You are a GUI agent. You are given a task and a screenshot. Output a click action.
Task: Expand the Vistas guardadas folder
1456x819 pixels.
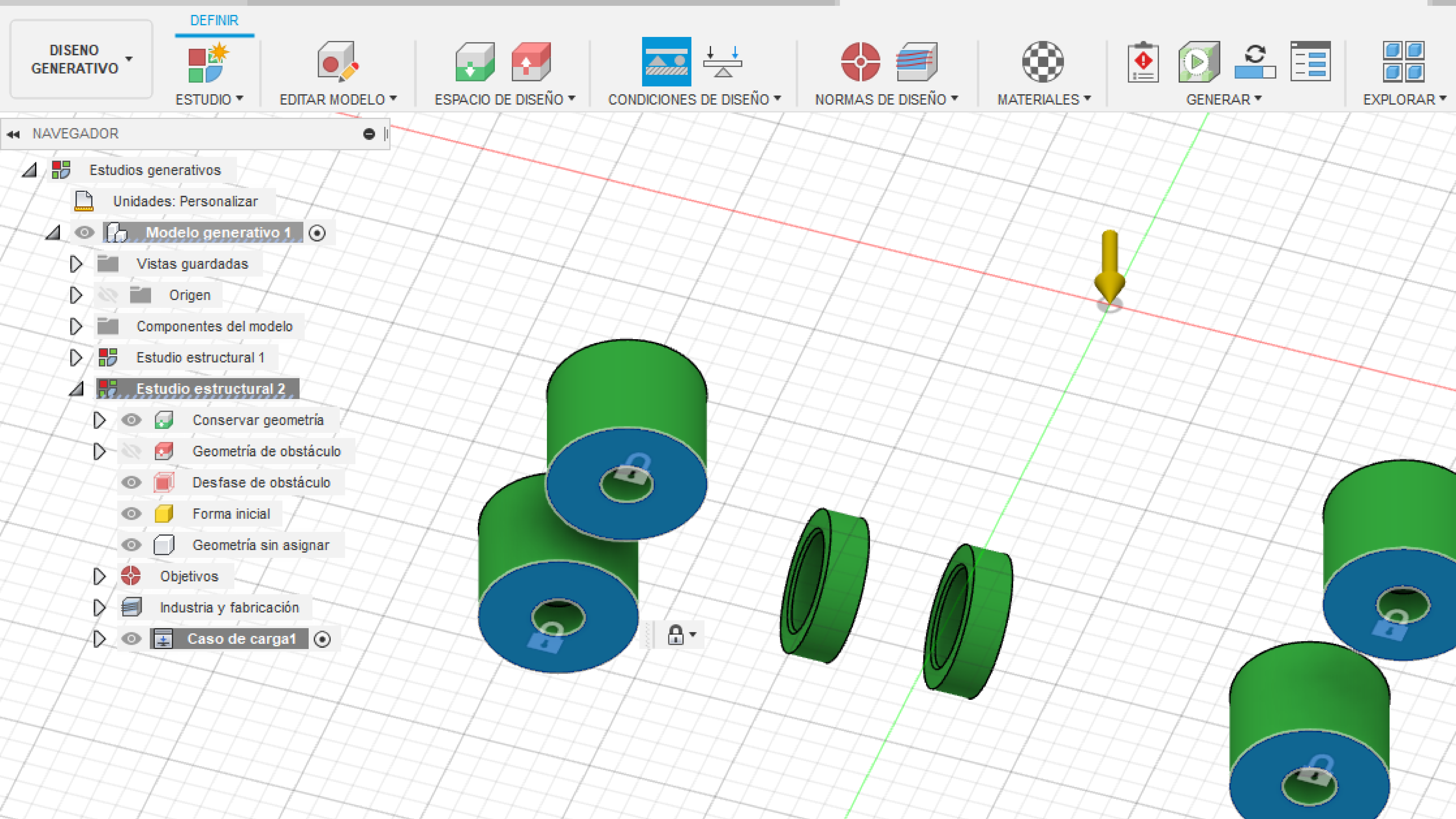pyautogui.click(x=76, y=264)
